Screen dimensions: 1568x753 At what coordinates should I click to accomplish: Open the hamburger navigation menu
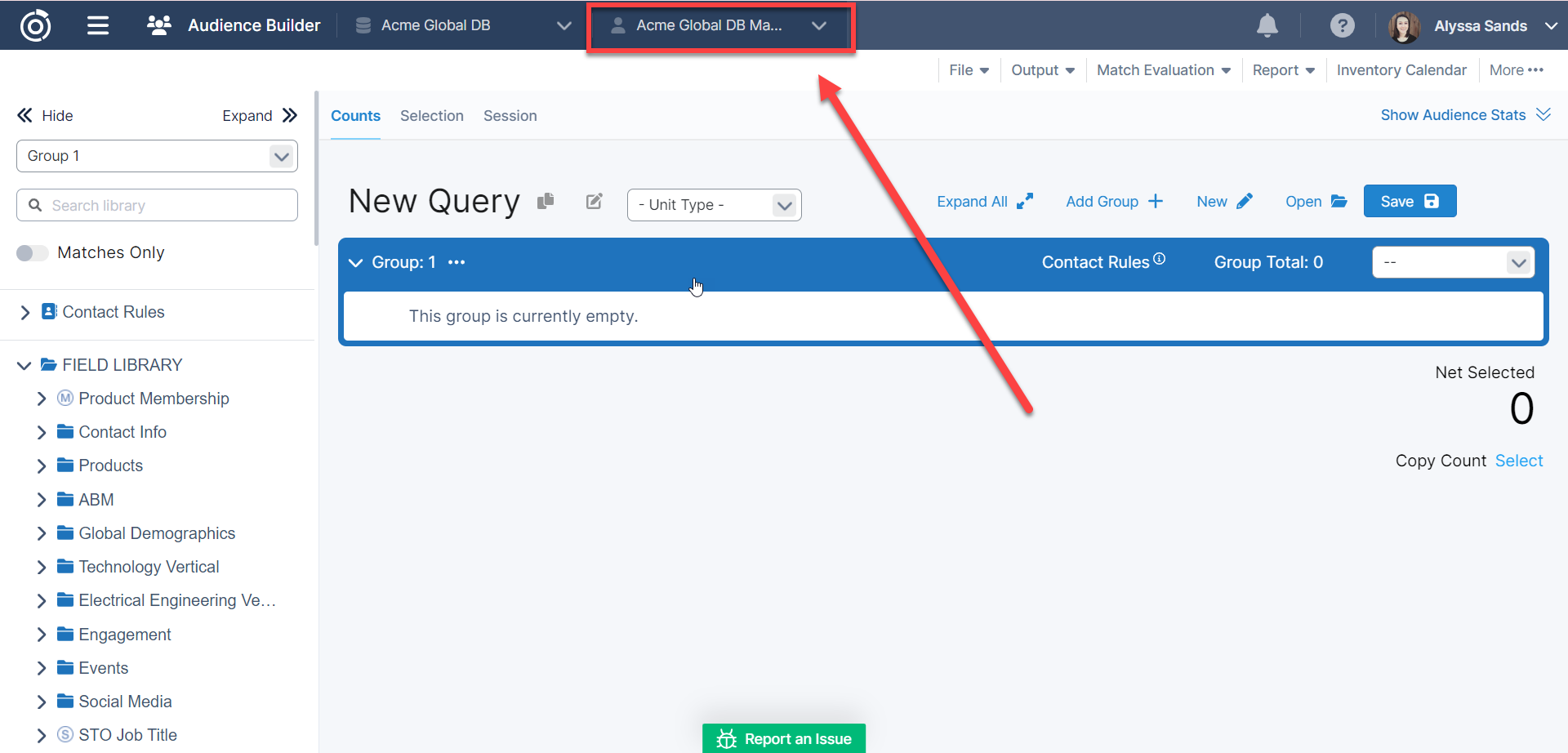click(x=98, y=26)
